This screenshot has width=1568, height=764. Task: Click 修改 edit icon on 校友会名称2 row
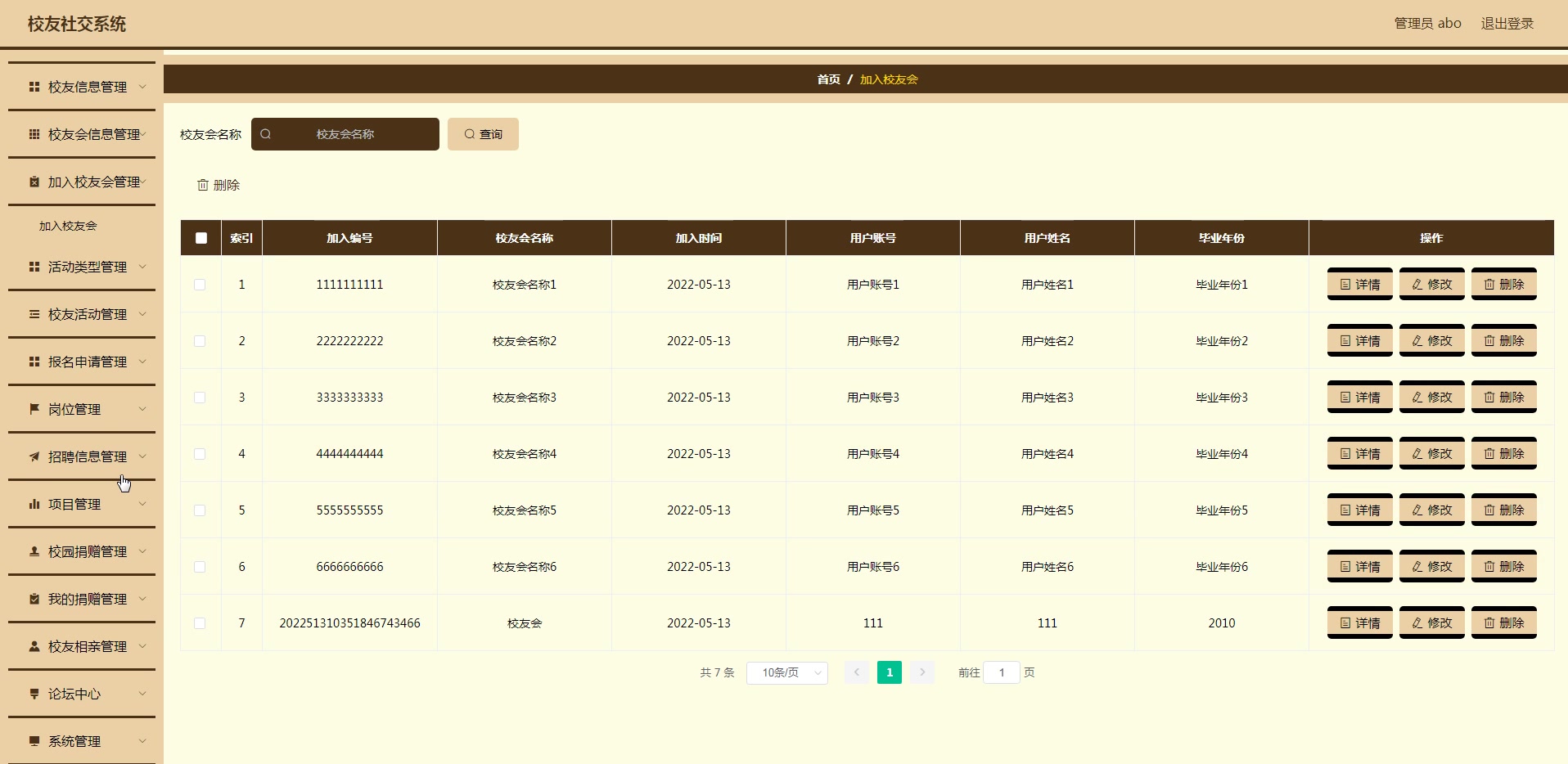click(x=1431, y=340)
